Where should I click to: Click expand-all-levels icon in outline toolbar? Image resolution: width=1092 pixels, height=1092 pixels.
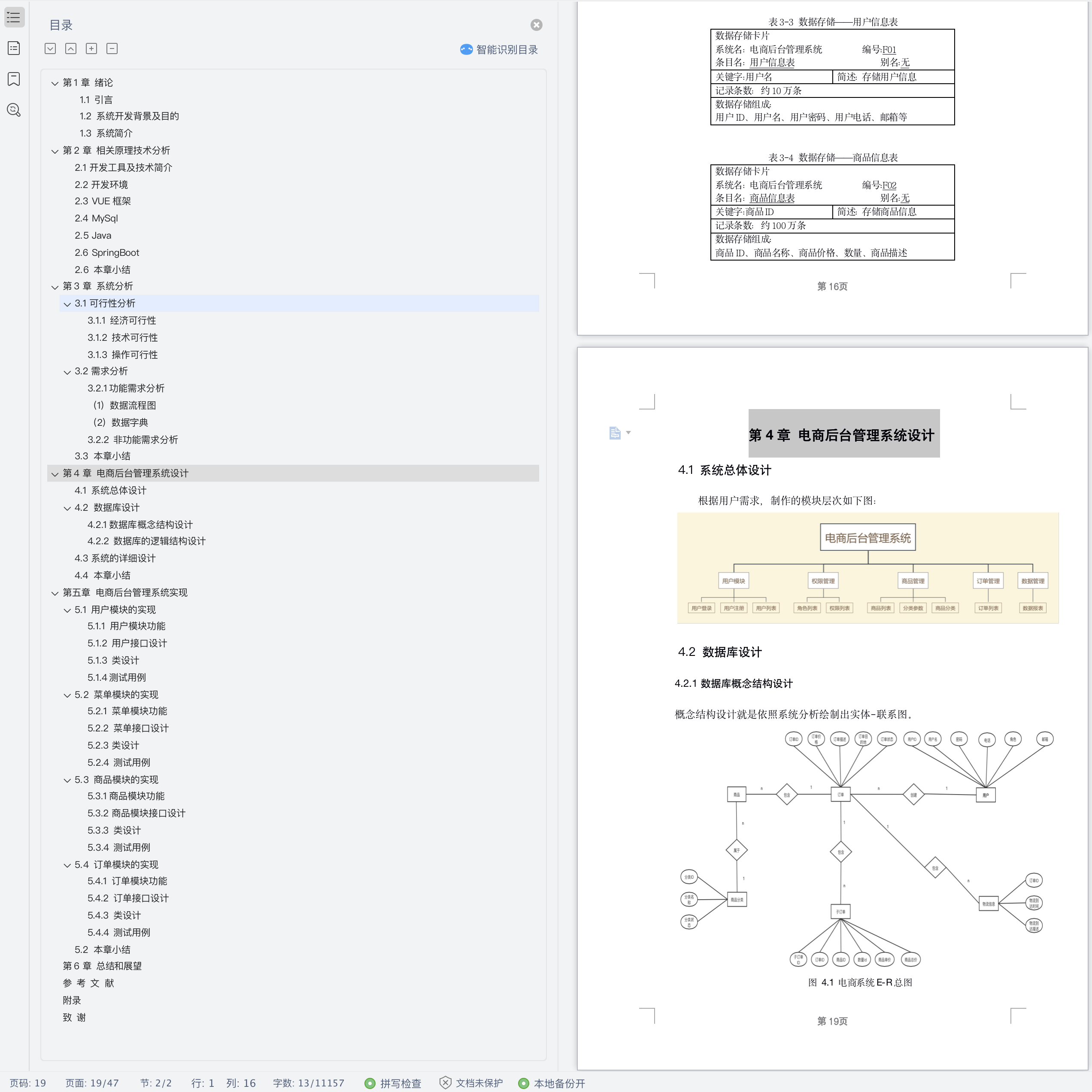50,49
